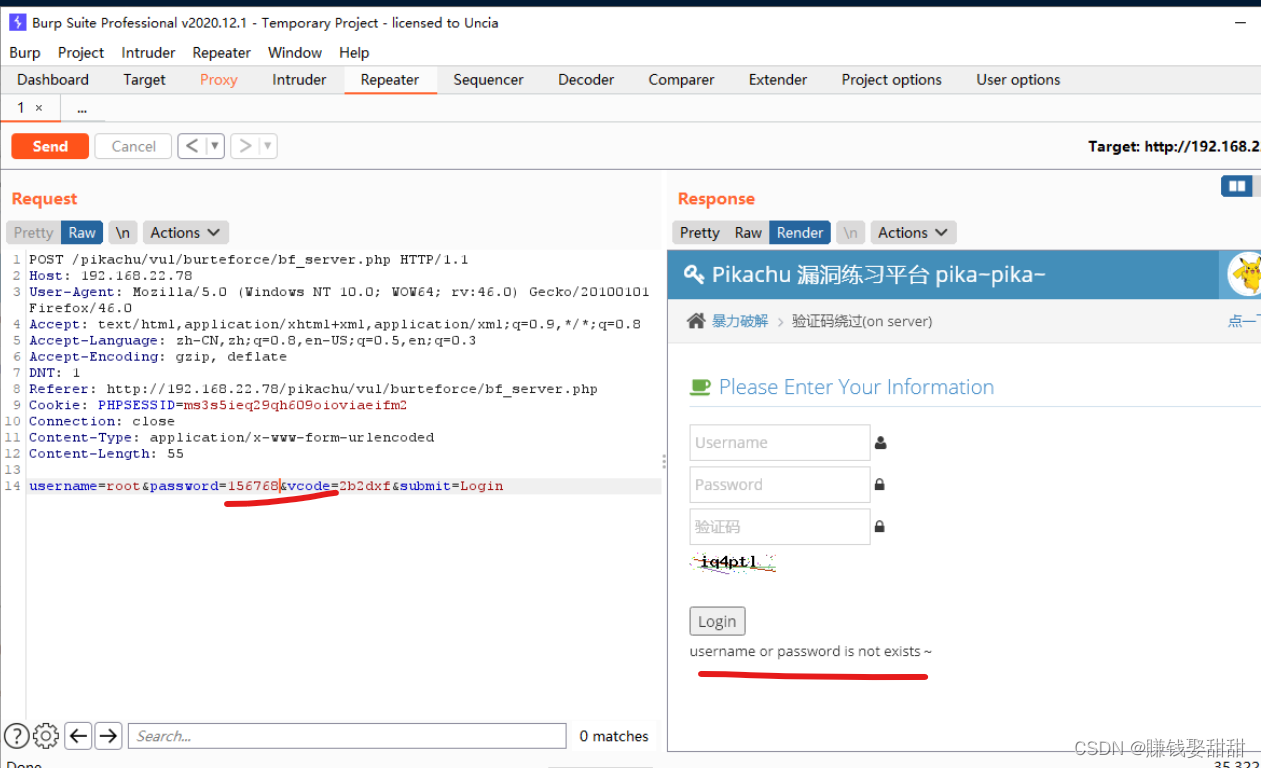Image resolution: width=1261 pixels, height=768 pixels.
Task: Switch to the Sequencer tab
Action: coord(488,79)
